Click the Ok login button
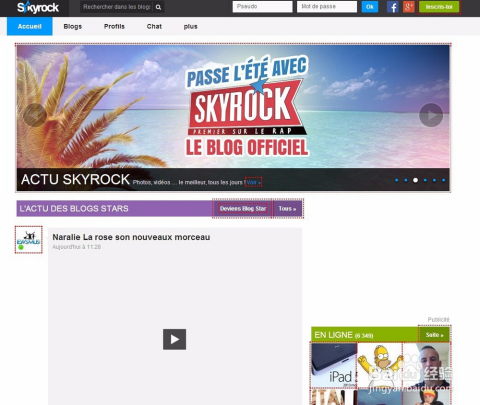The width and height of the screenshot is (480, 405). click(370, 7)
